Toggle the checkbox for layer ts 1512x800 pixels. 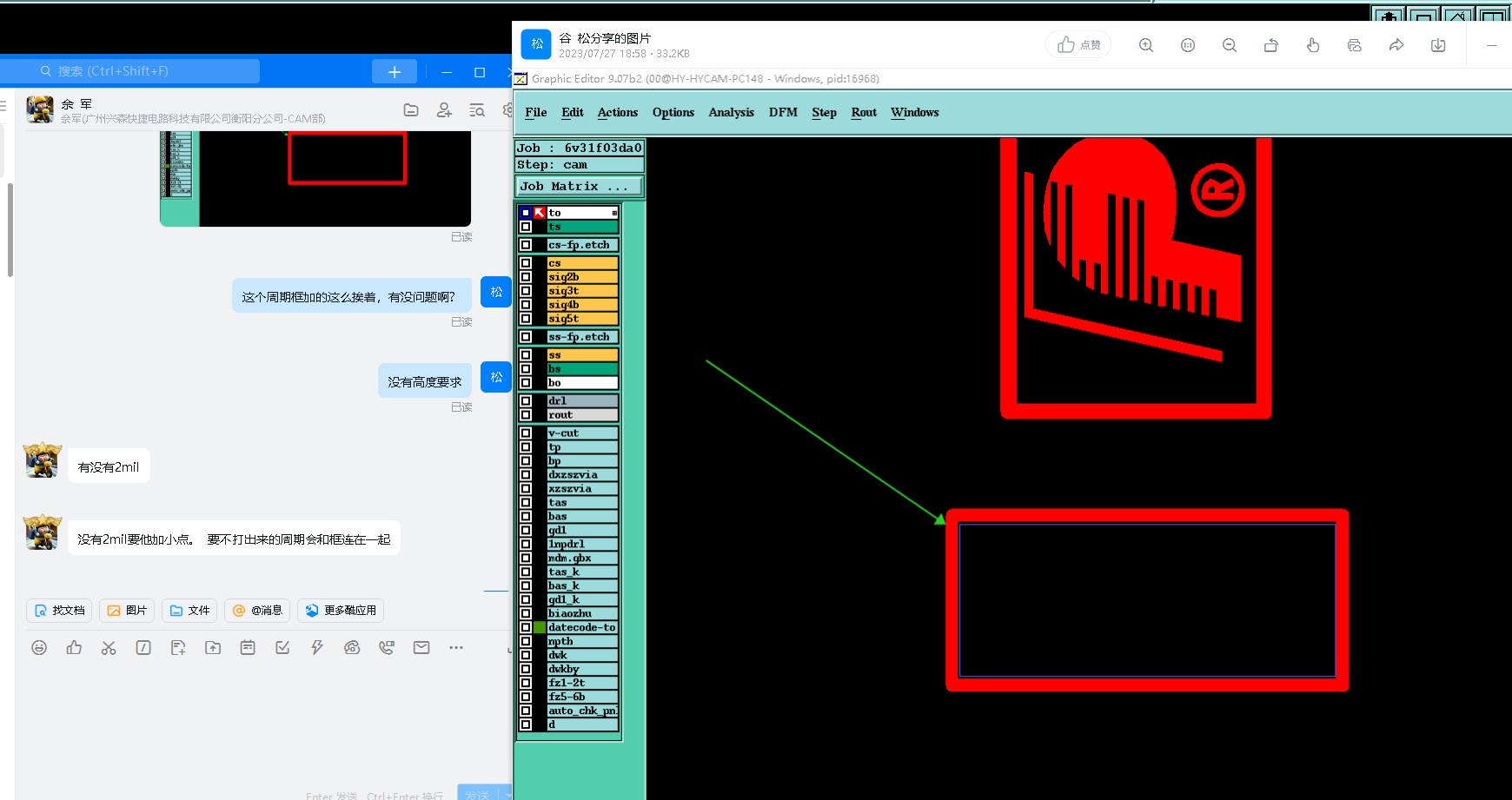(526, 227)
